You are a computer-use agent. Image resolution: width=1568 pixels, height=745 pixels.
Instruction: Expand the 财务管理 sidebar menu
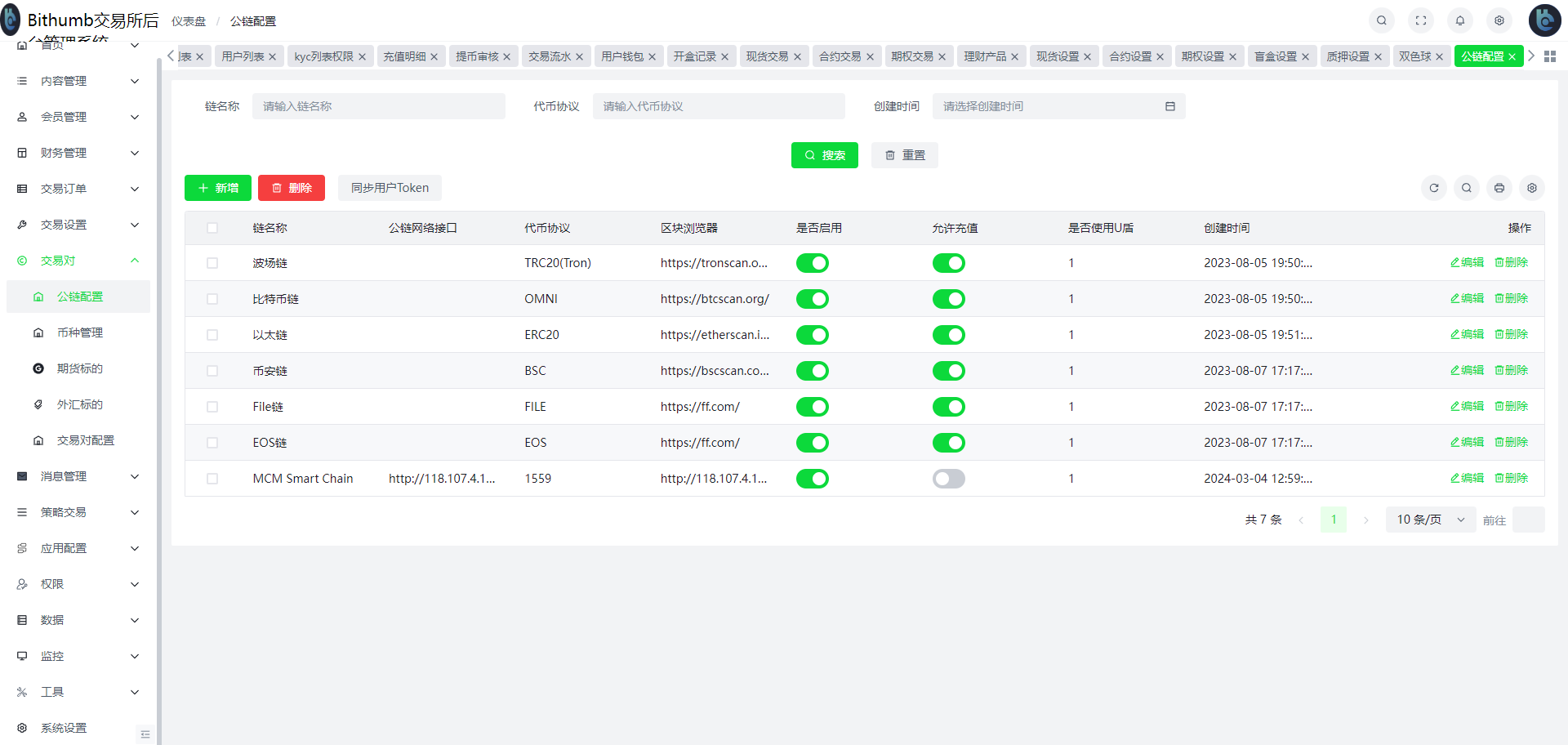click(x=78, y=153)
